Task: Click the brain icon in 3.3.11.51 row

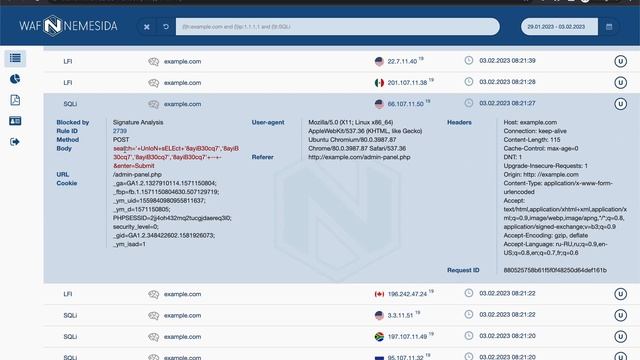Action: pyautogui.click(x=153, y=316)
